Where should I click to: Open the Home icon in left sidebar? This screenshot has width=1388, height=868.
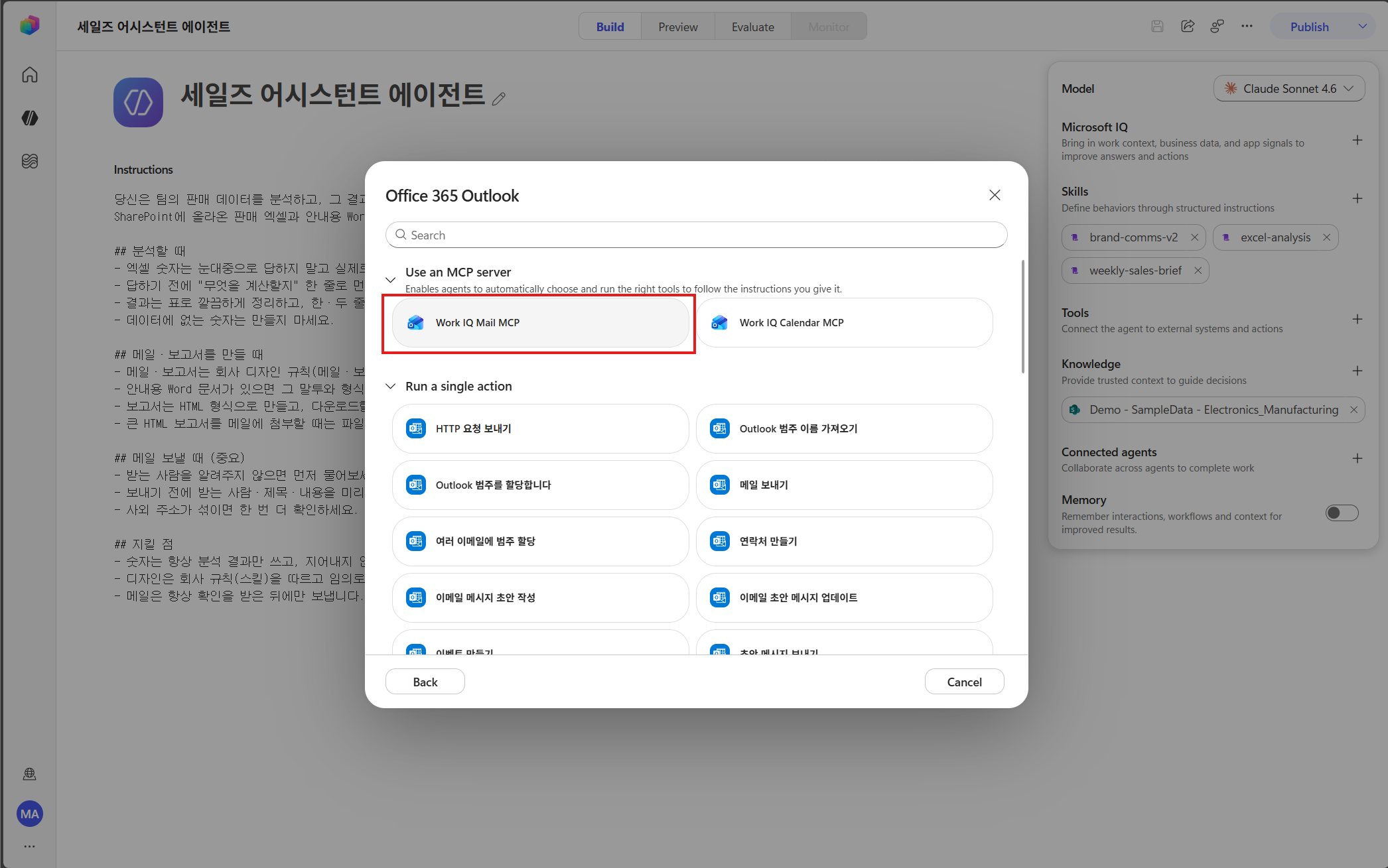[x=30, y=75]
